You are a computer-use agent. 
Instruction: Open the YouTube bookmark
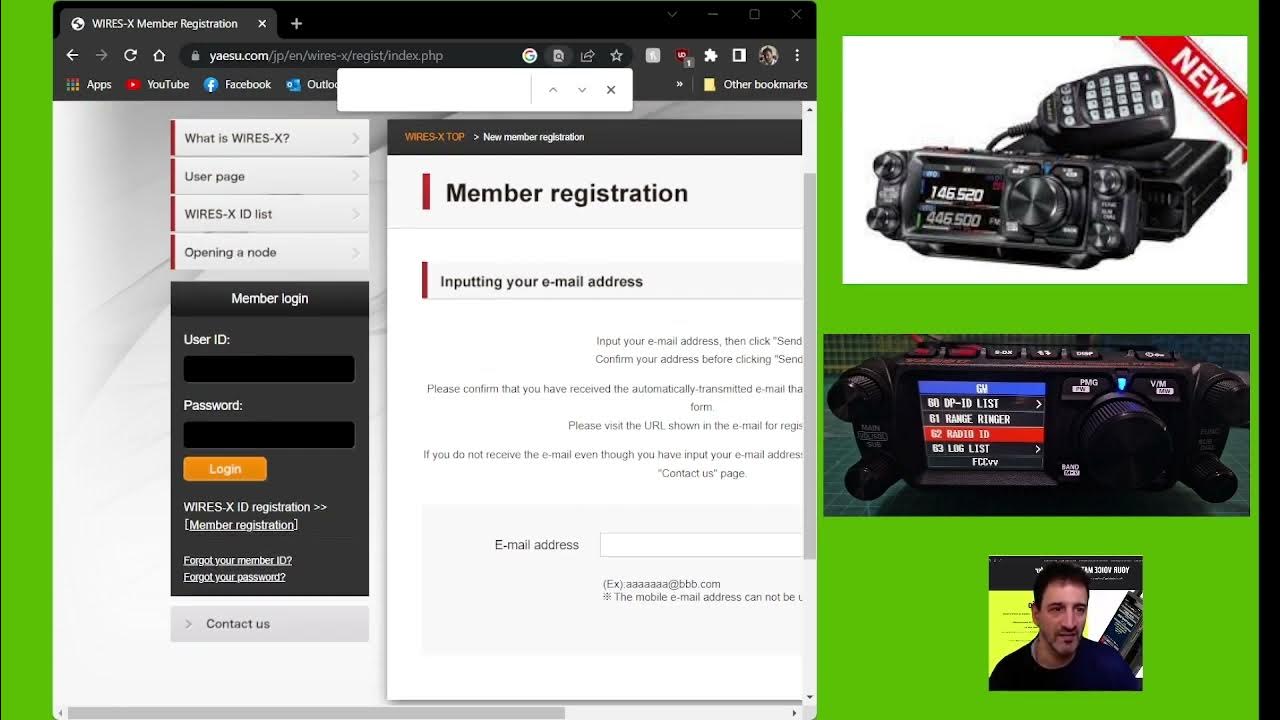tap(158, 85)
